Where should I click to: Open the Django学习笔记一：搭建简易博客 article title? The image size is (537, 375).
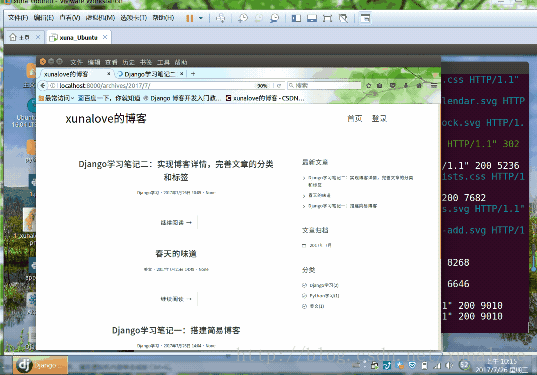(176, 330)
